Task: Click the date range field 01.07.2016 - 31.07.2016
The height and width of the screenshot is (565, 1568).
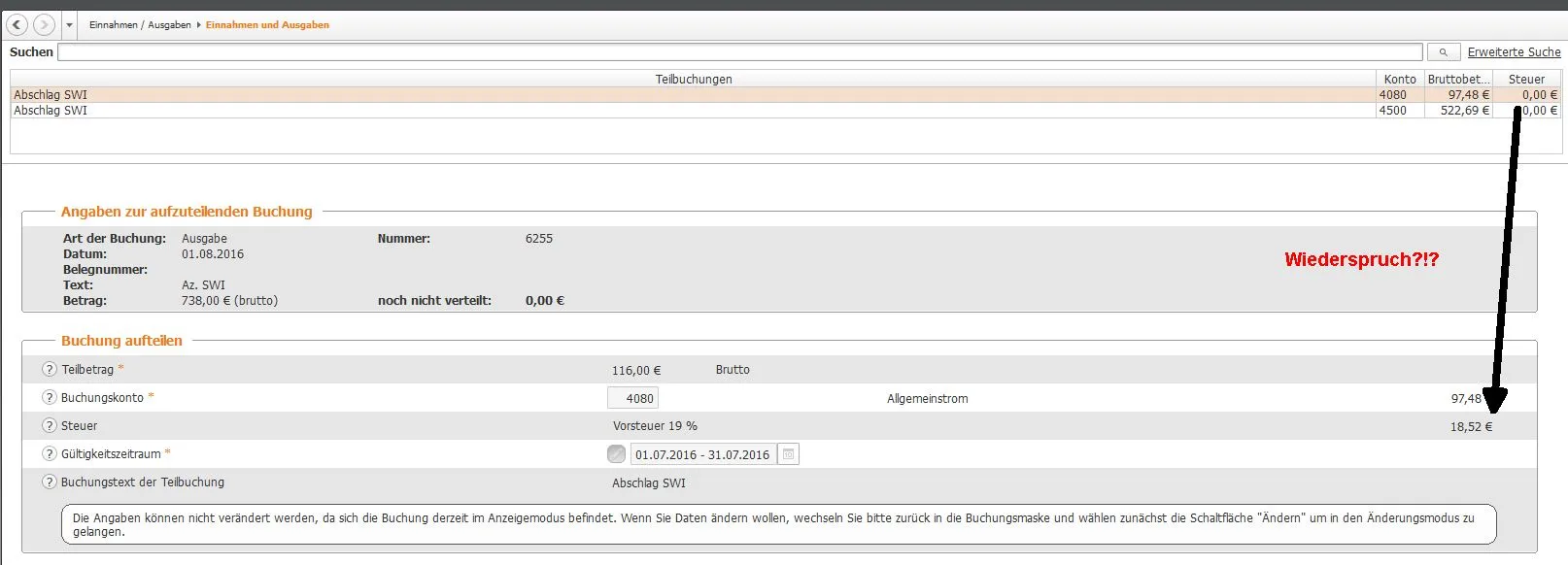Action: pyautogui.click(x=702, y=454)
